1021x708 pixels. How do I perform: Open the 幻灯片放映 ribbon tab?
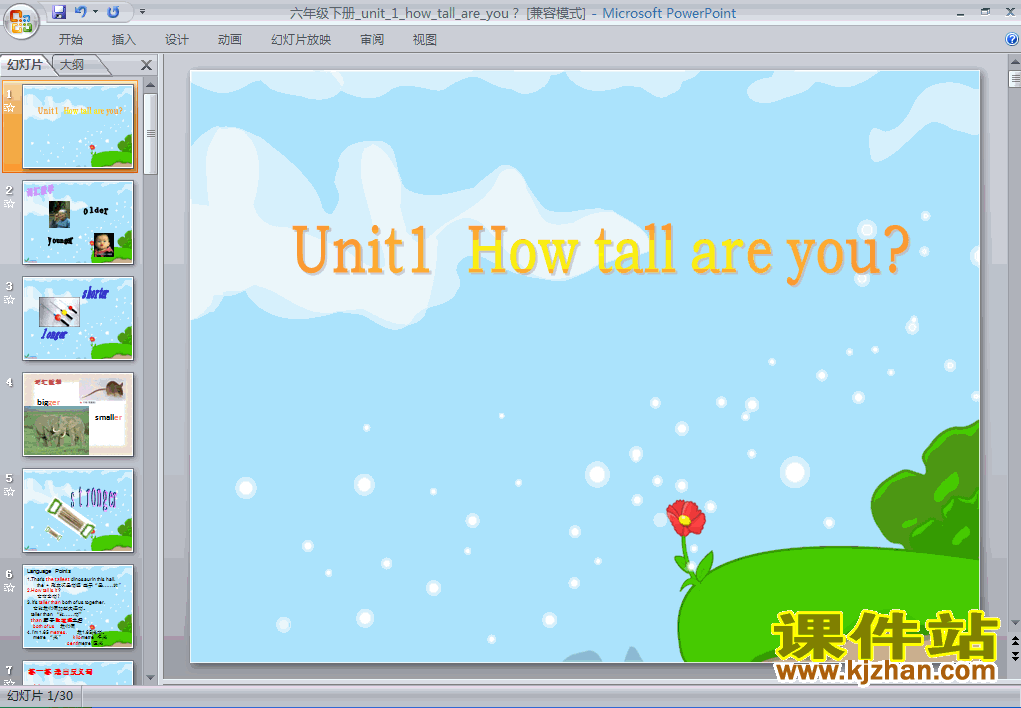[301, 40]
